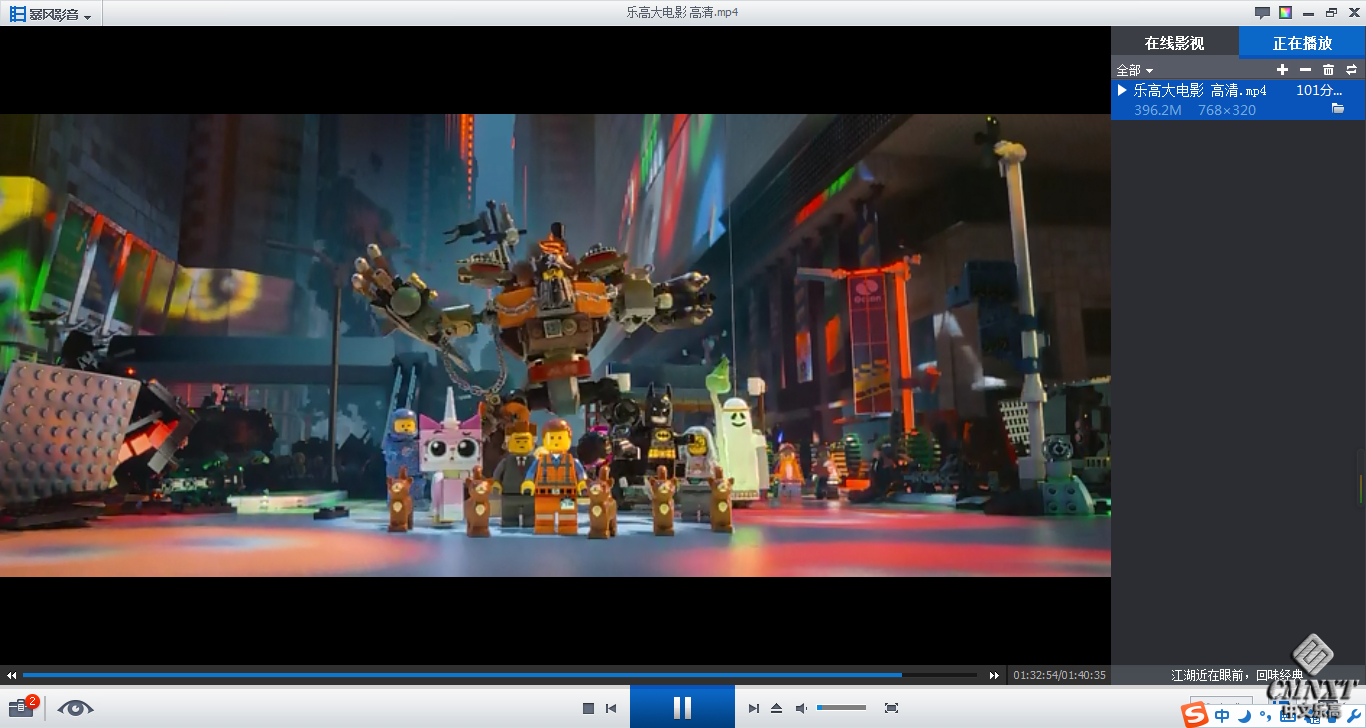Add a file to the playlist

coord(1283,69)
